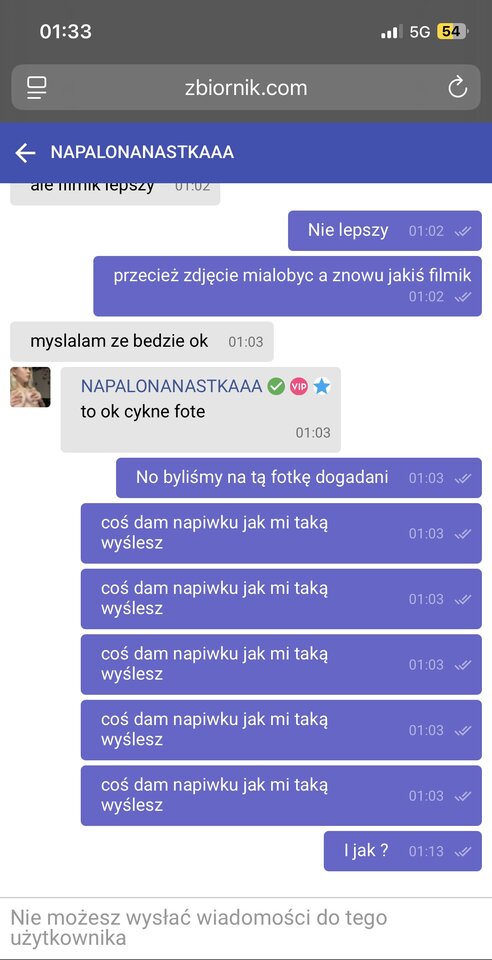Image resolution: width=492 pixels, height=960 pixels.
Task: Click the disabled message input field
Action: click(246, 928)
